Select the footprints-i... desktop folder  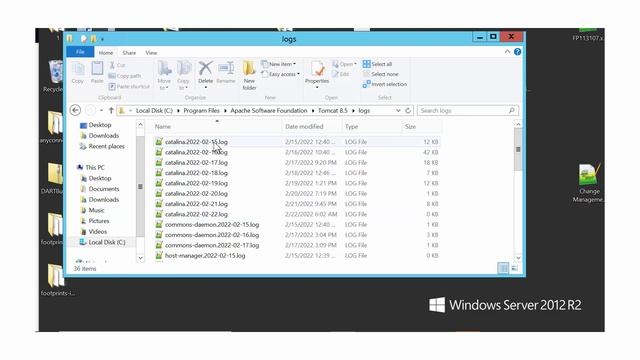pos(56,280)
